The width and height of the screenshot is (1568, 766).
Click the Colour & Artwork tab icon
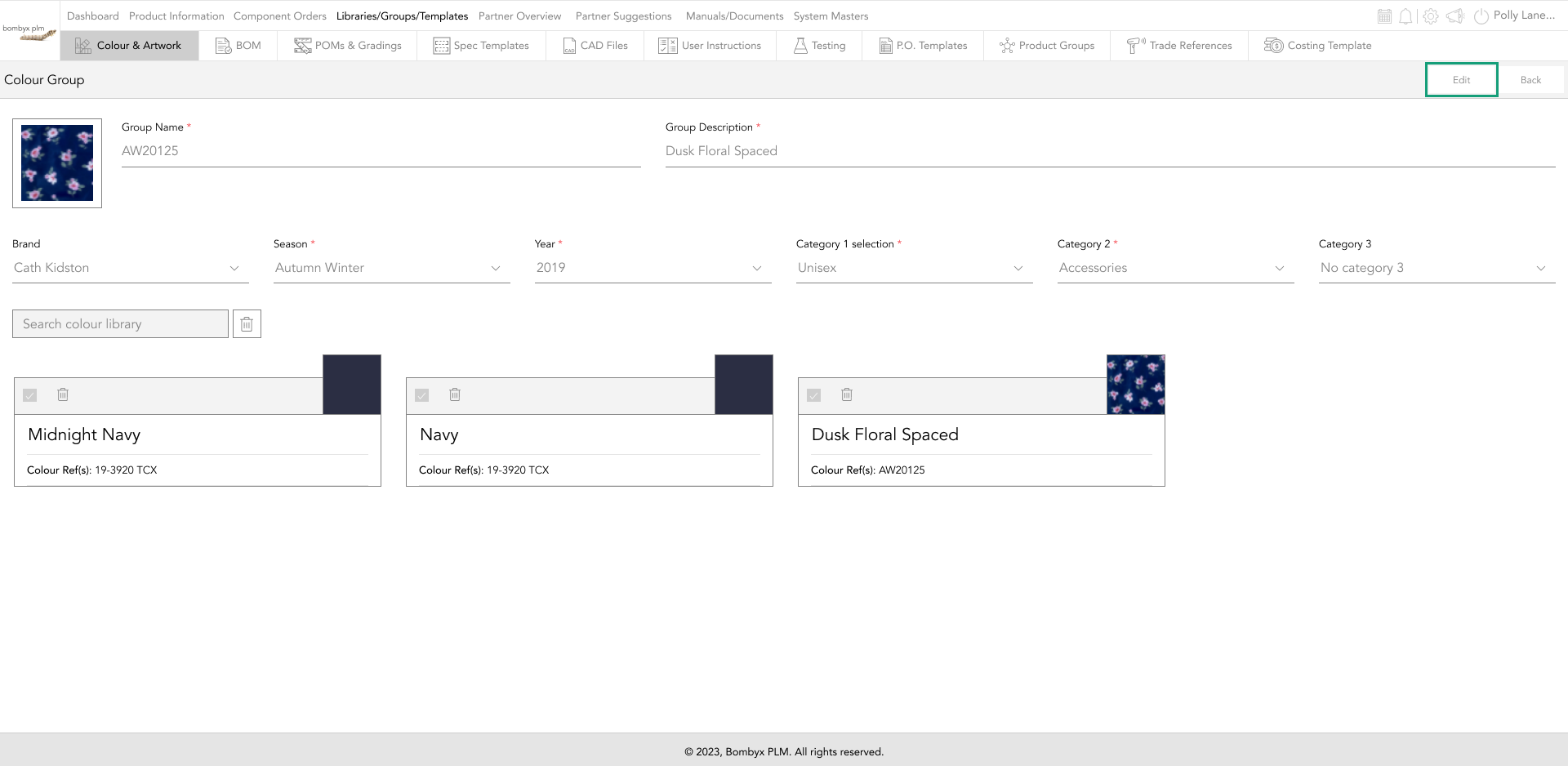[83, 46]
